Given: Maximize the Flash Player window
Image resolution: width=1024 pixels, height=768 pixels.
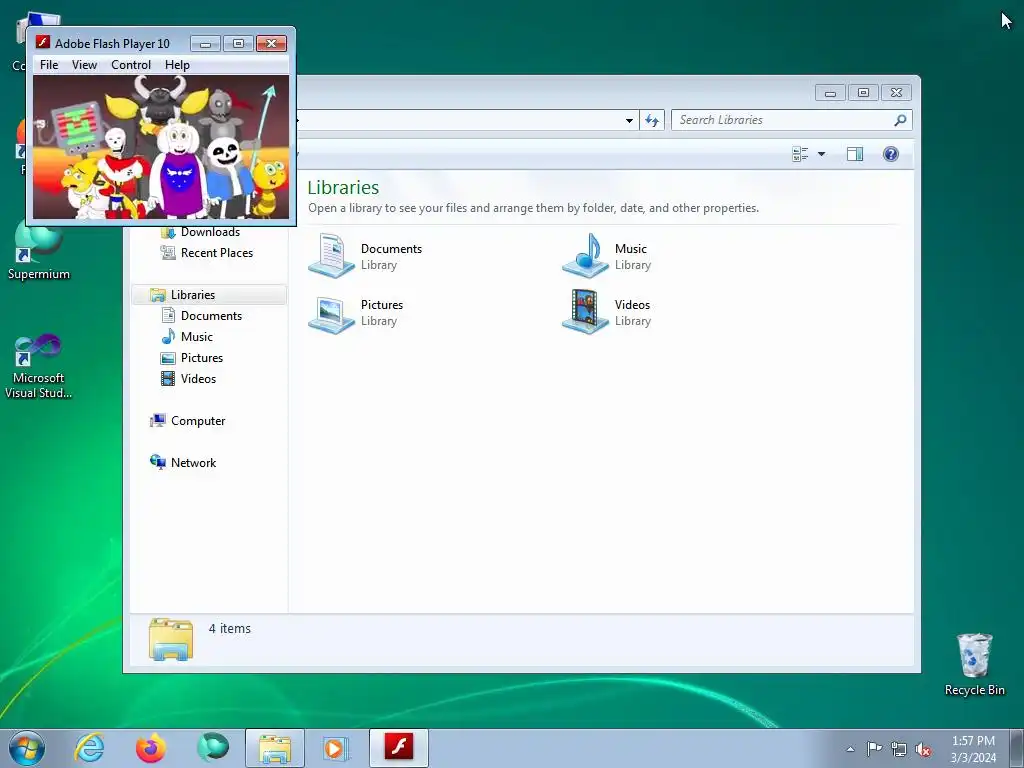Looking at the screenshot, I should [238, 43].
